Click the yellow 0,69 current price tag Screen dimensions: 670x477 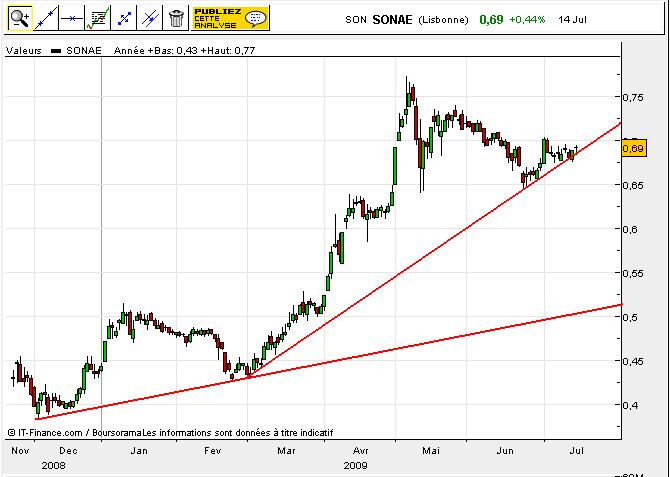pos(634,148)
